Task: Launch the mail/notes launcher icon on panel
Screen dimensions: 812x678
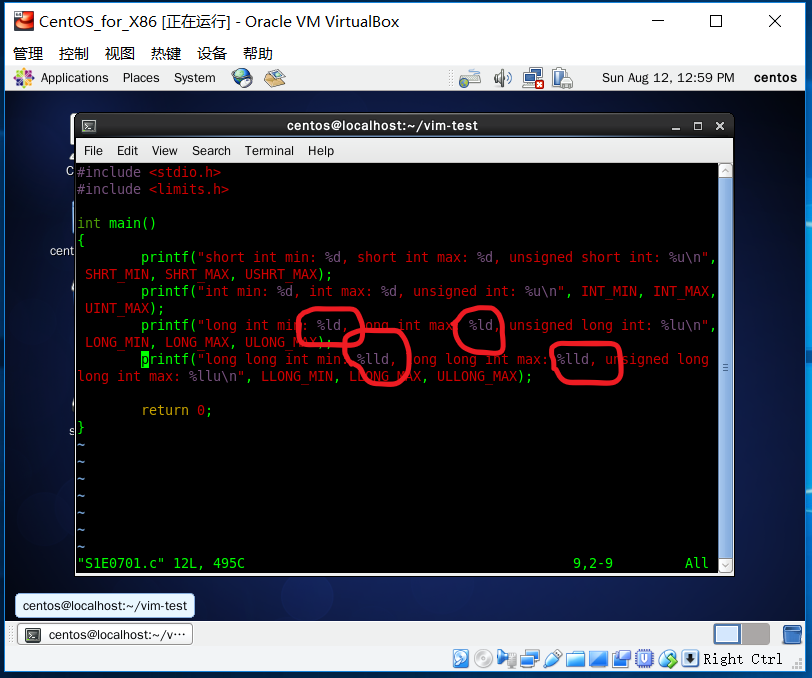Action: [274, 78]
